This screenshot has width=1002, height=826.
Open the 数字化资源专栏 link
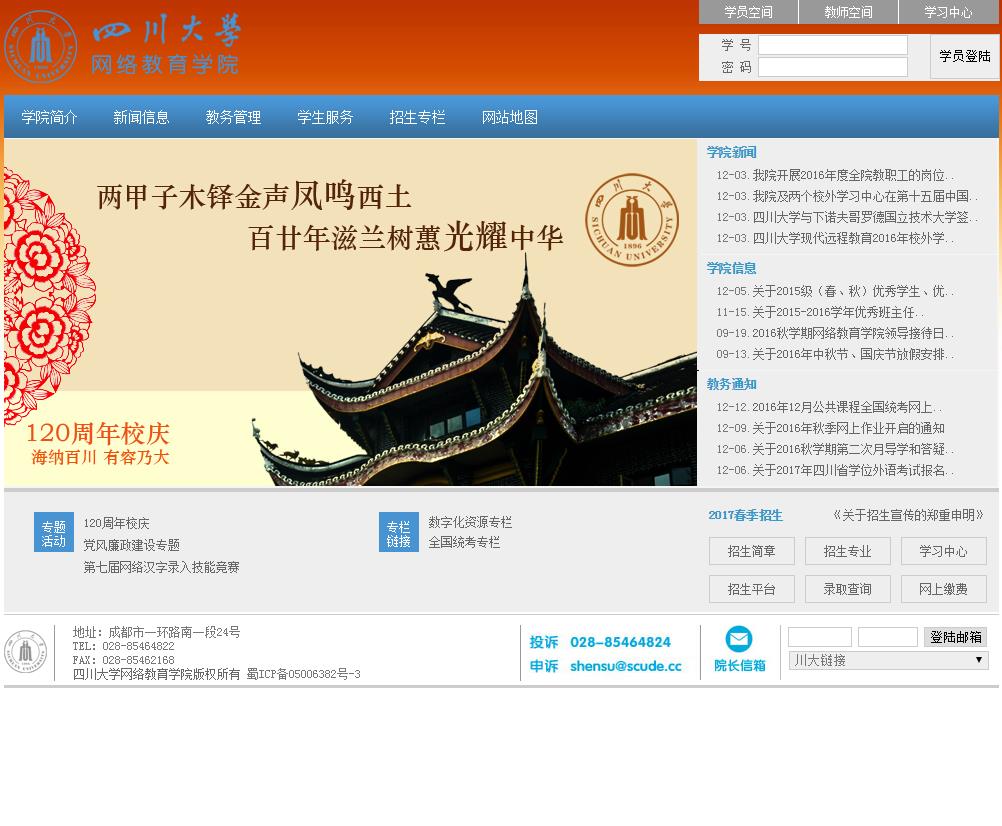pyautogui.click(x=470, y=522)
